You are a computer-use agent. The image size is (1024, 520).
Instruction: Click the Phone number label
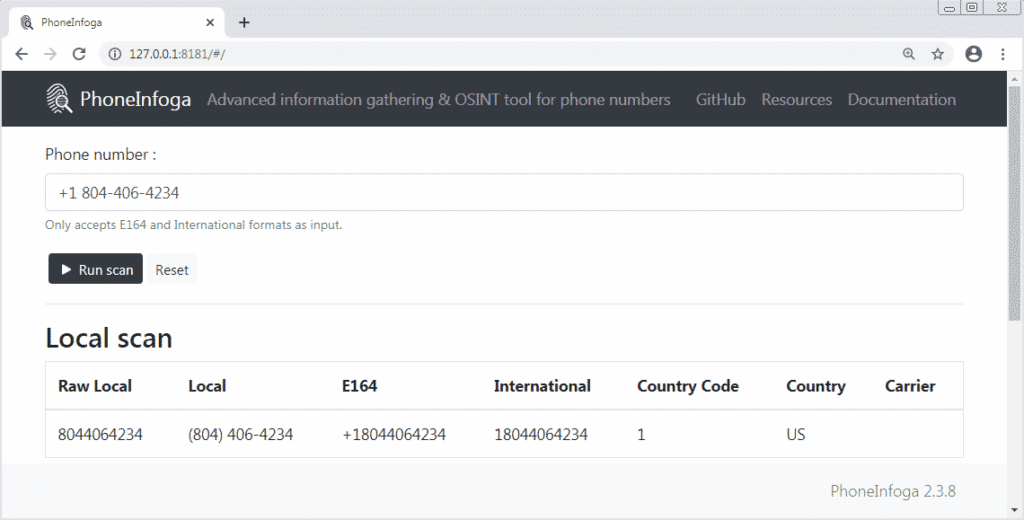101,155
